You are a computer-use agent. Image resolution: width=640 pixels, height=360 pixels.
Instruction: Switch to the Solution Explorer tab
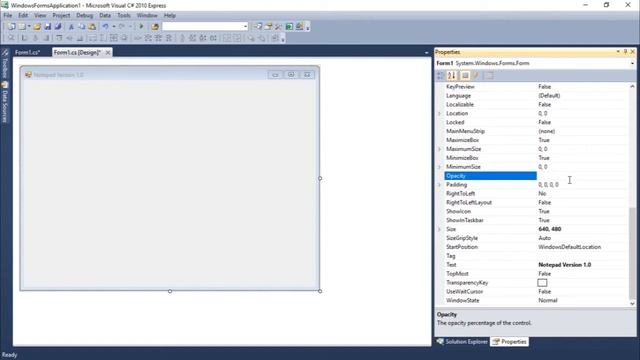click(462, 342)
